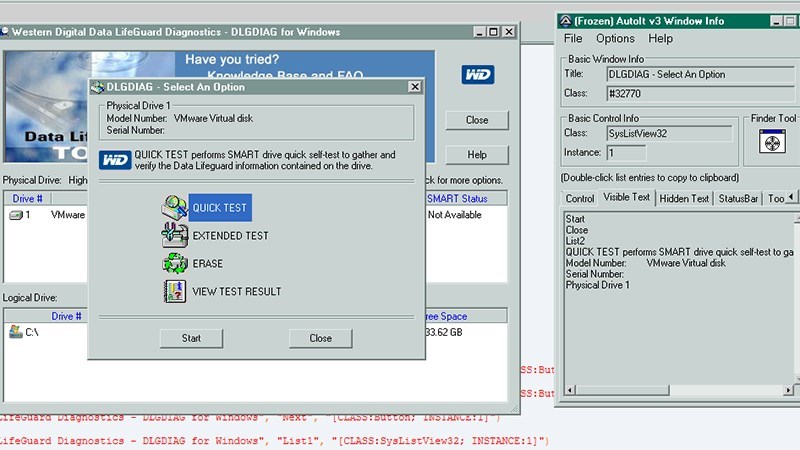This screenshot has height=450, width=800.
Task: Select the QUICK TEST magnifier icon
Action: click(x=174, y=208)
